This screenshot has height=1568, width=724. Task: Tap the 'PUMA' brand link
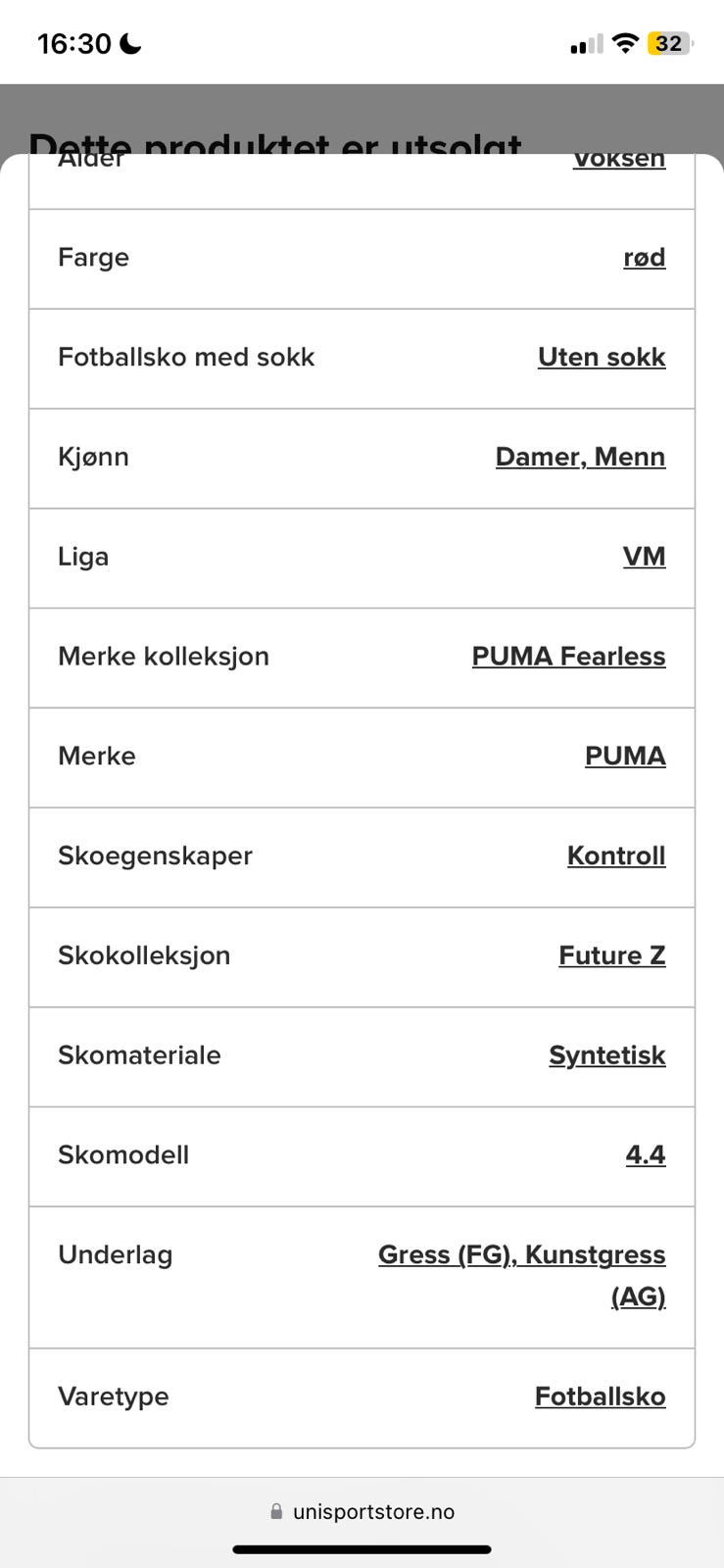(625, 757)
